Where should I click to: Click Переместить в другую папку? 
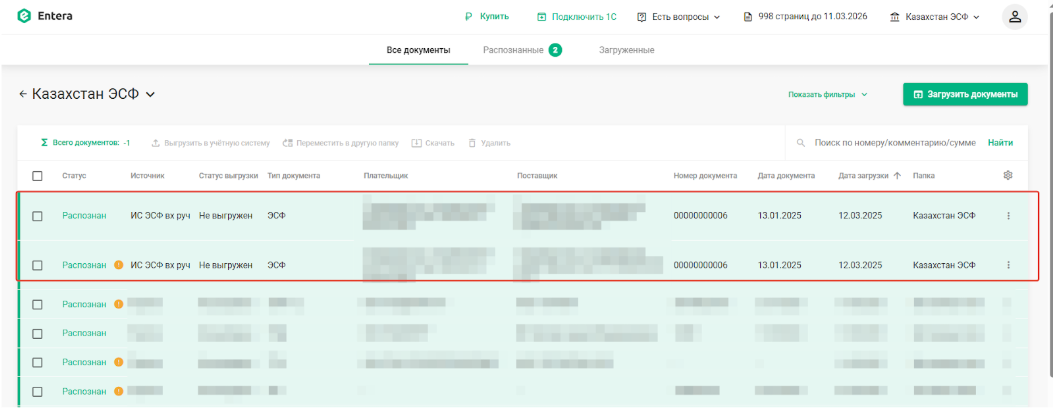coord(340,143)
